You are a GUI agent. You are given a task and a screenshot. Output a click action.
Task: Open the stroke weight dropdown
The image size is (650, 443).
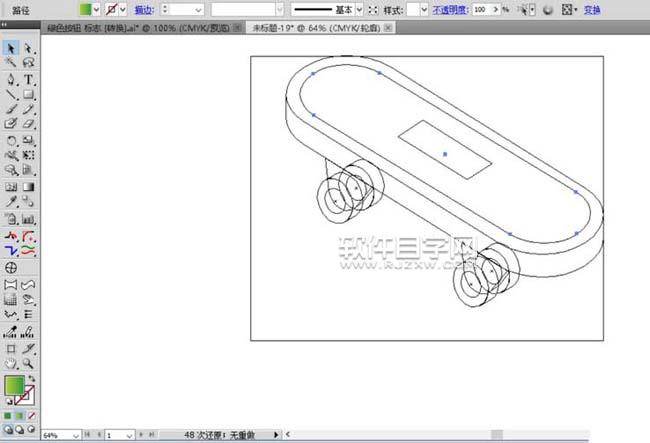point(199,10)
